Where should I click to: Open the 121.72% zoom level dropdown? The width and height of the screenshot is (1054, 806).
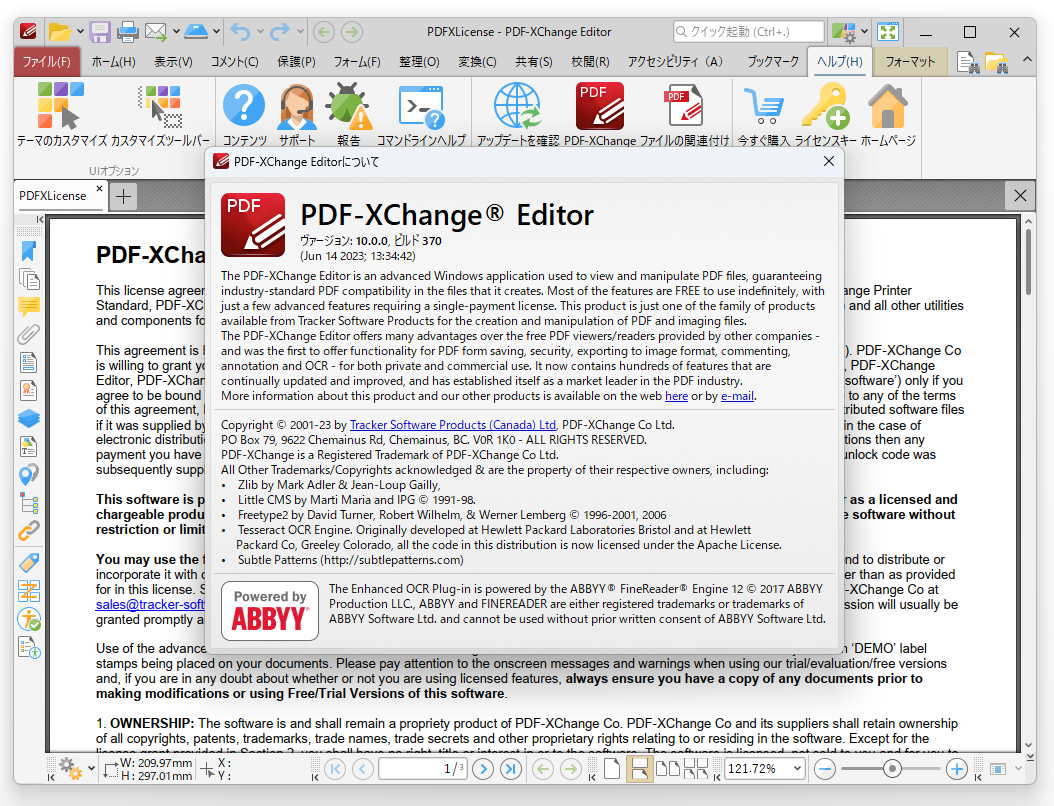click(x=798, y=769)
